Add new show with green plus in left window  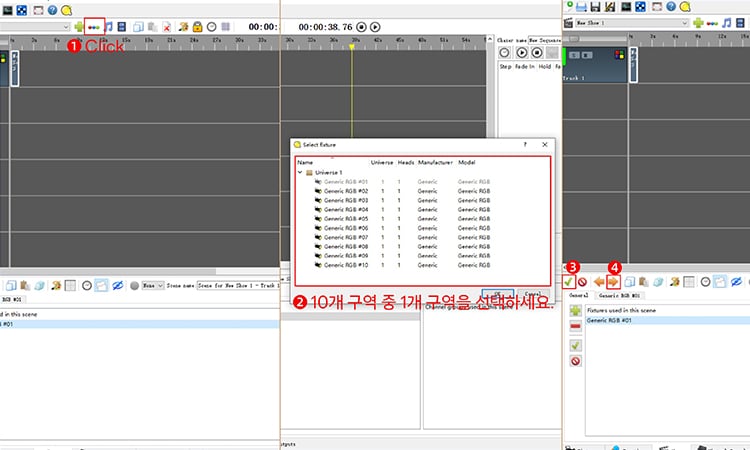[79, 27]
